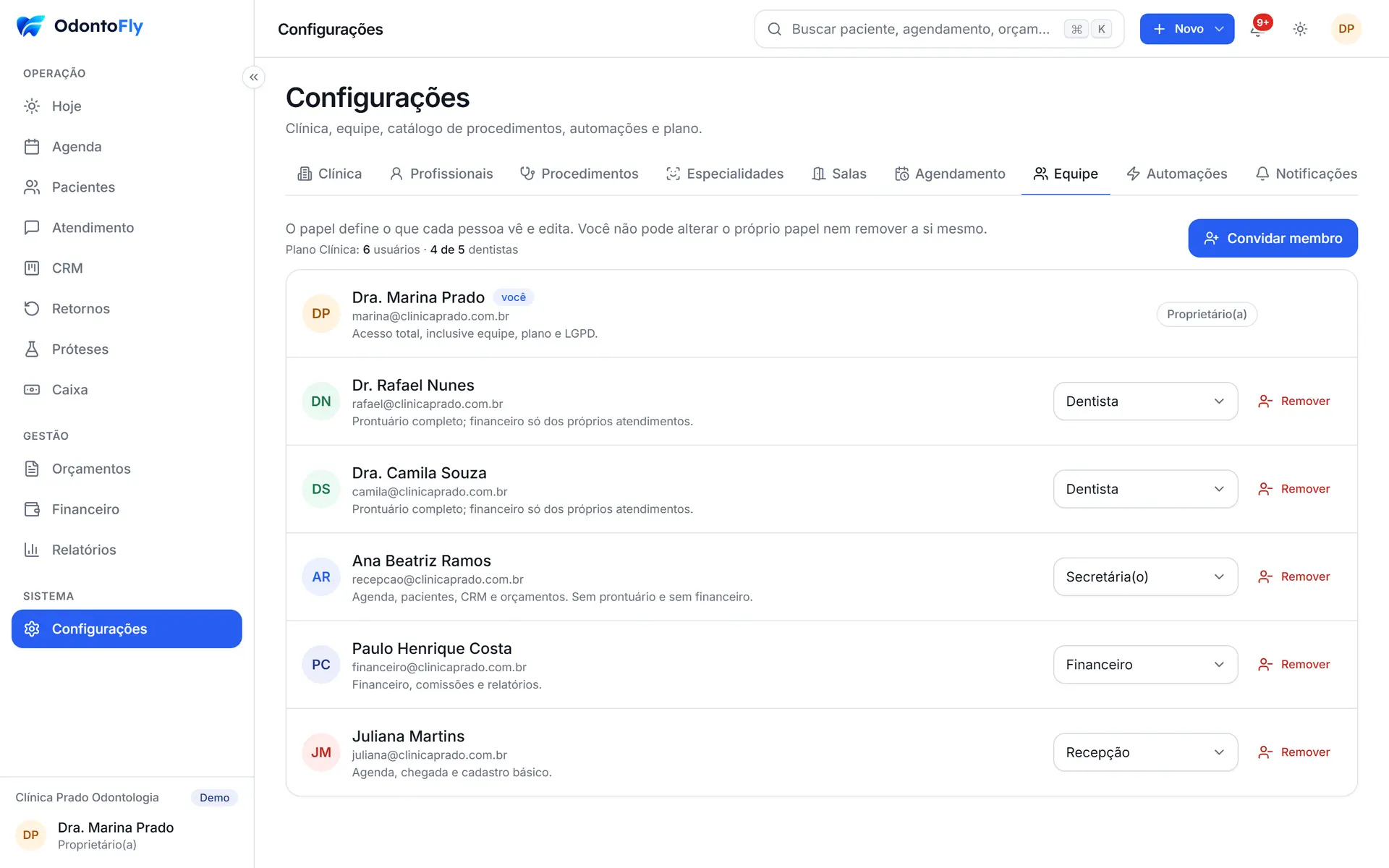
Task: Click the DP user avatar in header
Action: (1346, 29)
